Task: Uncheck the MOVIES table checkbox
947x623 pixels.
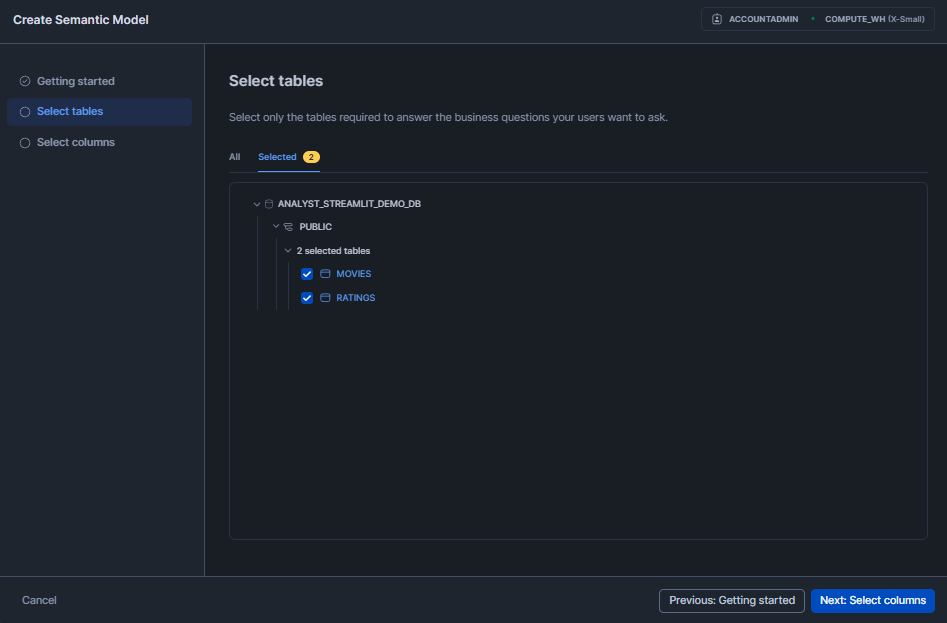Action: [x=307, y=273]
